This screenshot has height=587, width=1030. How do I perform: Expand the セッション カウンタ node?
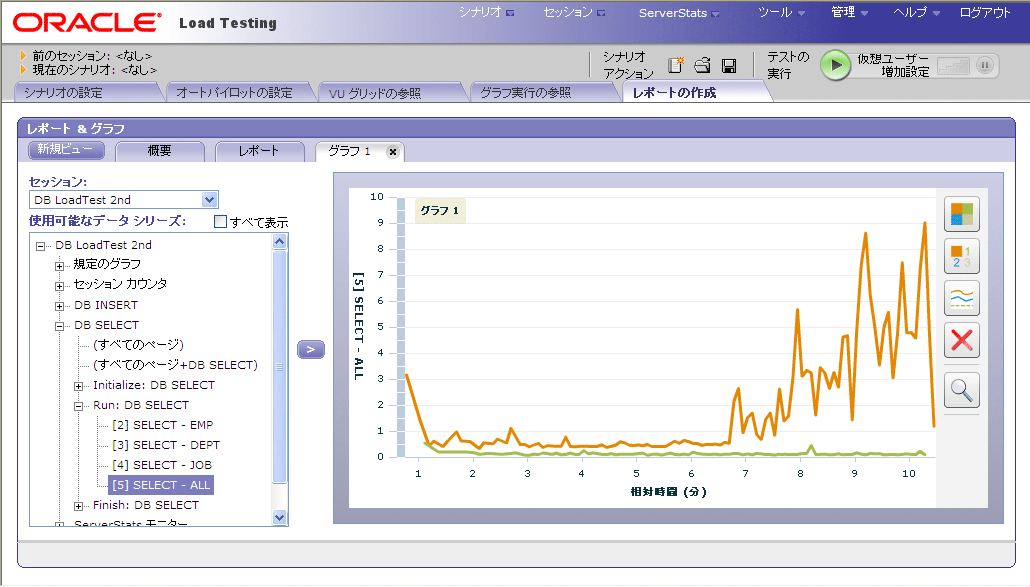[59, 286]
